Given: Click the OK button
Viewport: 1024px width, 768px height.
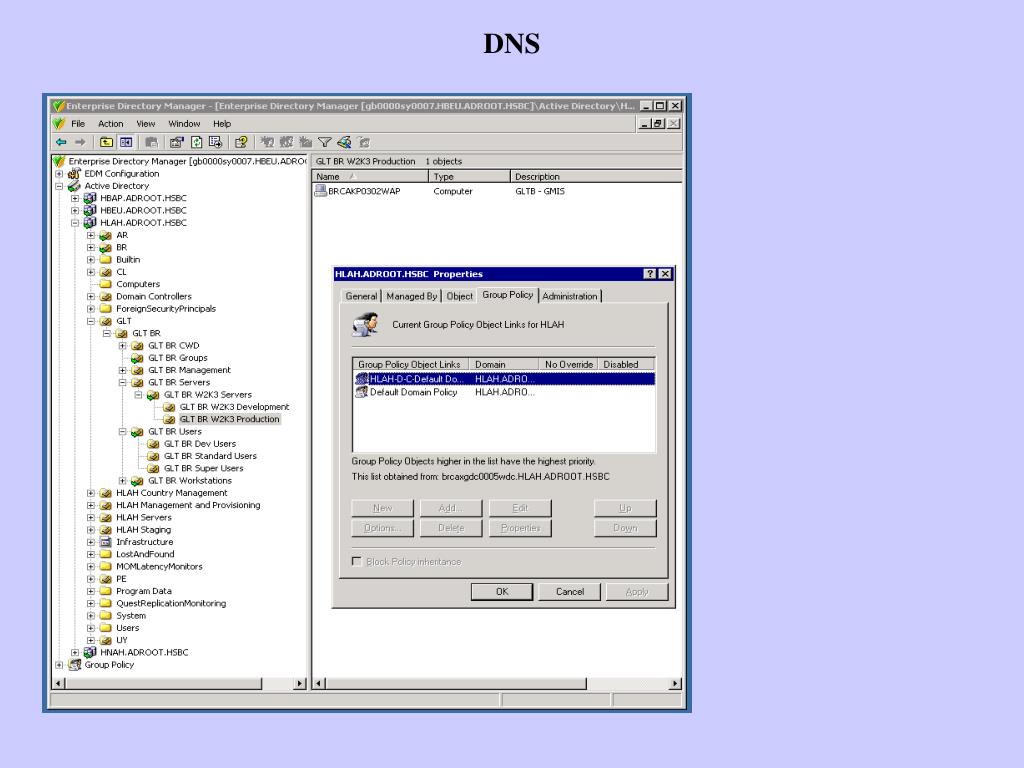Looking at the screenshot, I should (502, 592).
